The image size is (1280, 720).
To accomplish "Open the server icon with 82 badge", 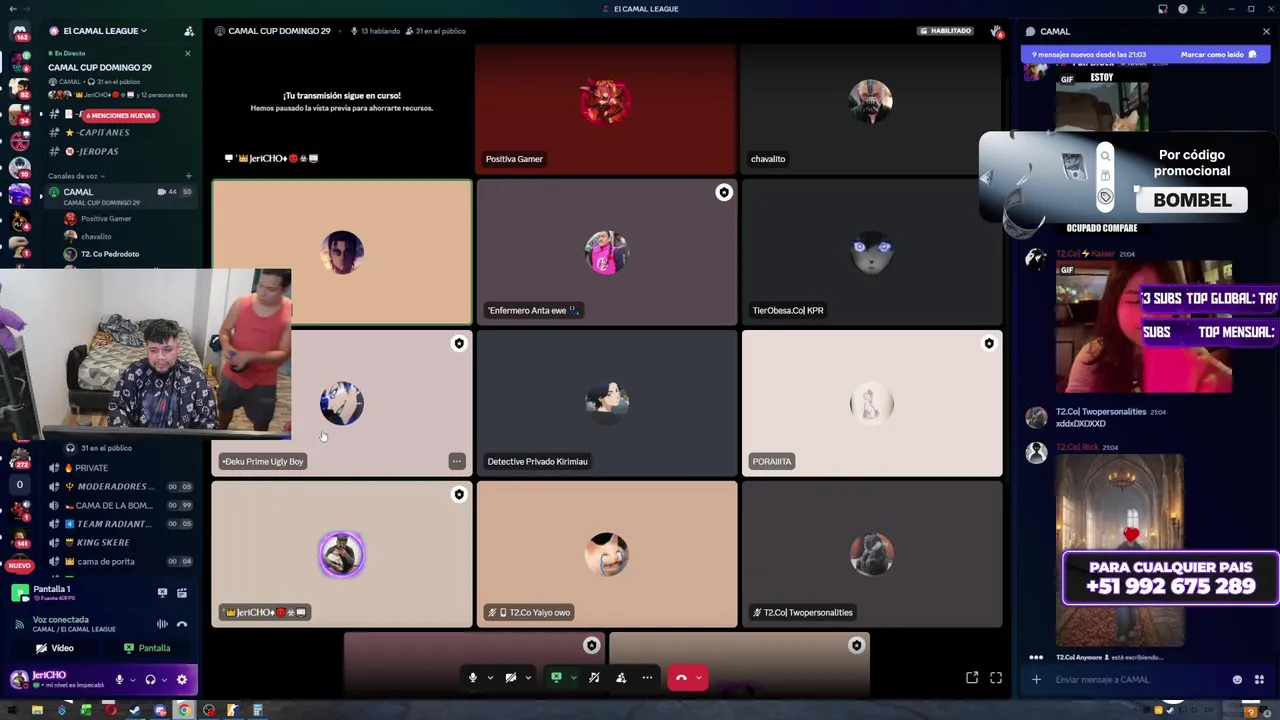I will point(19,89).
